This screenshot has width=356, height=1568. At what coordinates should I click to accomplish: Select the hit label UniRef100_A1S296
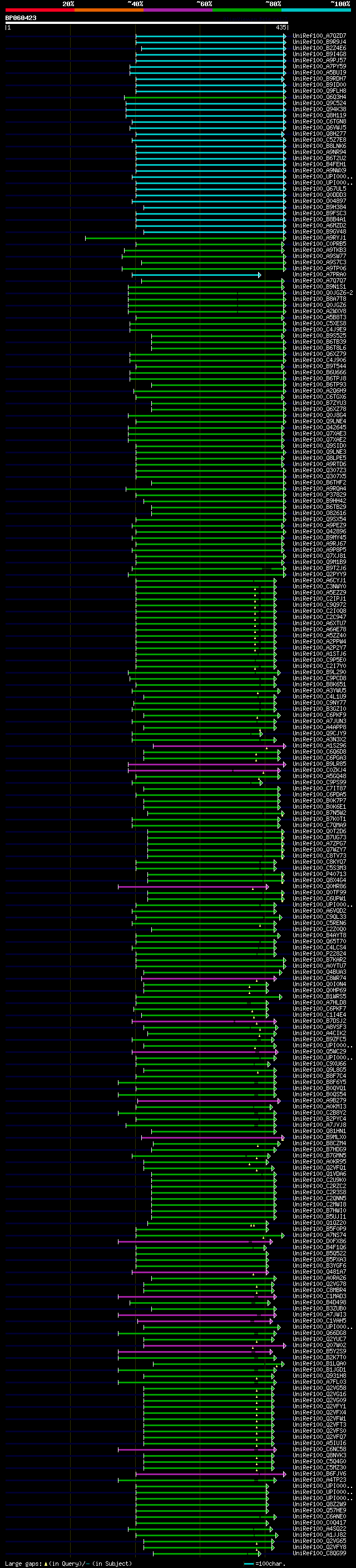319,746
